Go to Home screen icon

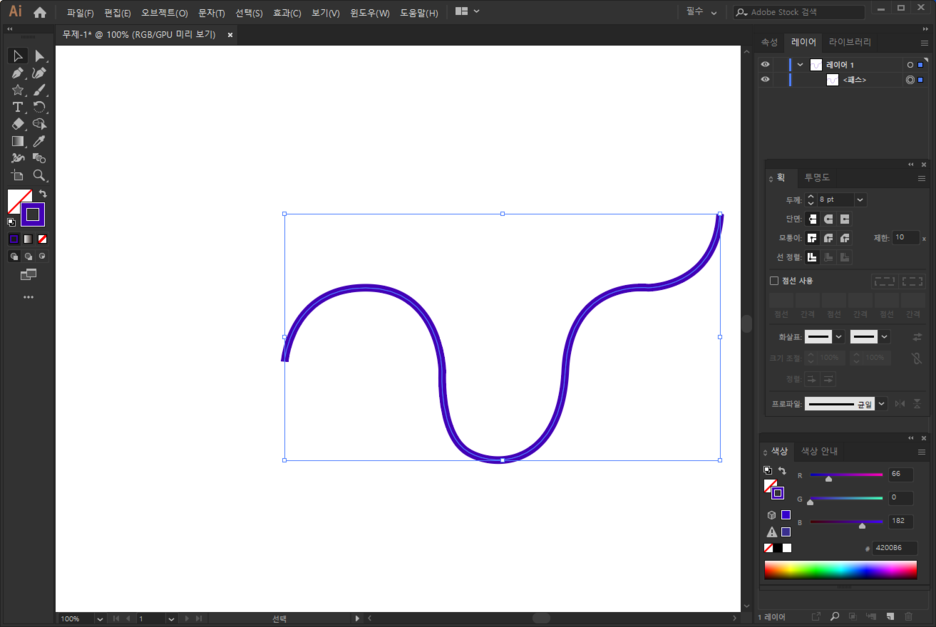tap(40, 12)
